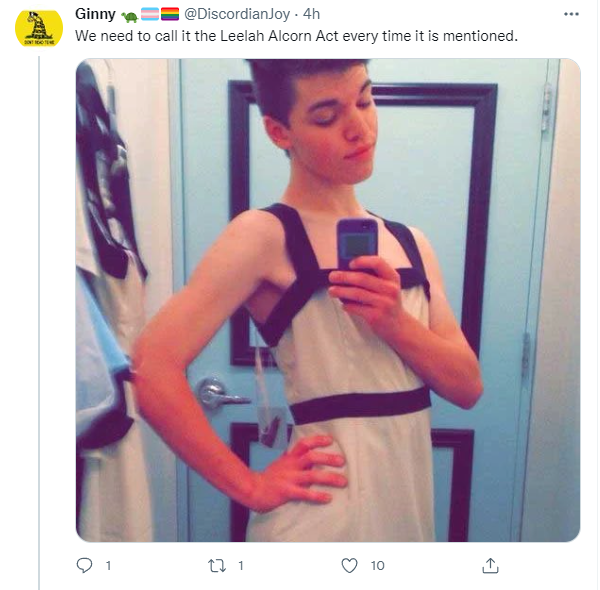Click the turtle emoji beside Ginny
The image size is (600, 590).
(130, 16)
